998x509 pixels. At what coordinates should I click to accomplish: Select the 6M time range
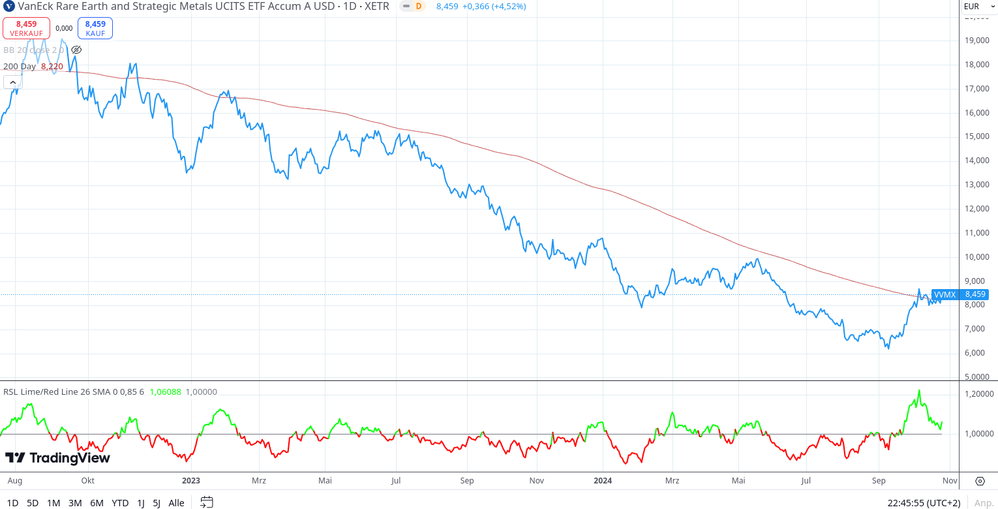(97, 503)
